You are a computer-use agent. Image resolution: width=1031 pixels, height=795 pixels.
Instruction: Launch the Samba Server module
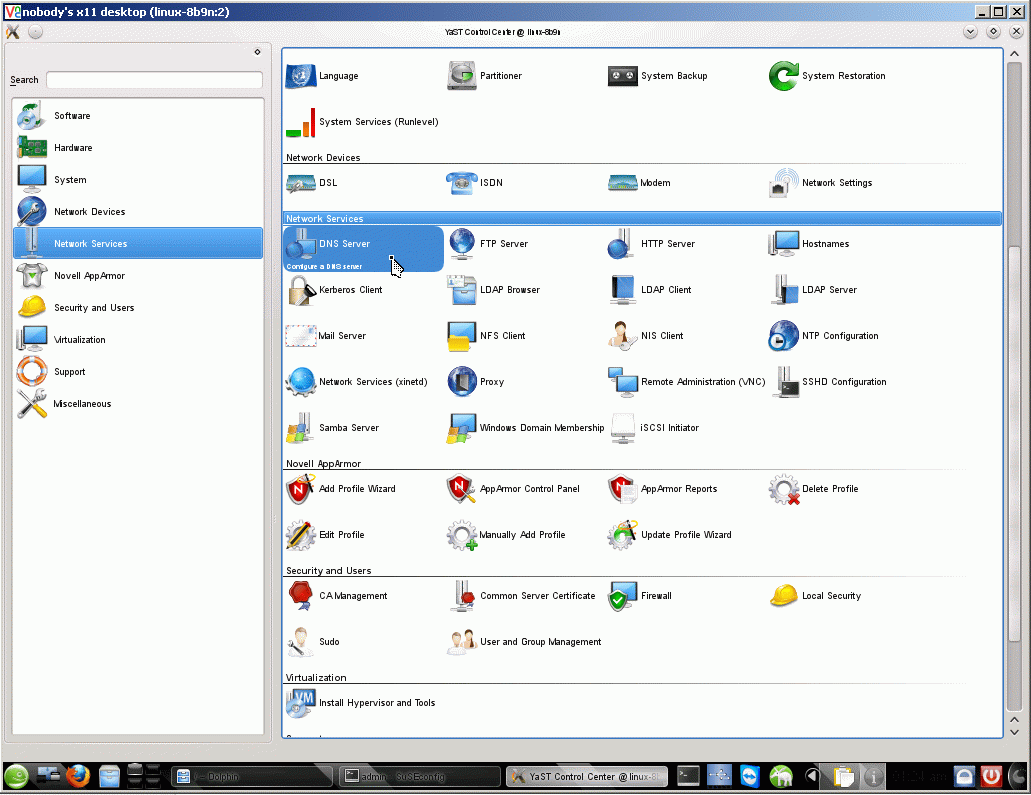point(333,428)
